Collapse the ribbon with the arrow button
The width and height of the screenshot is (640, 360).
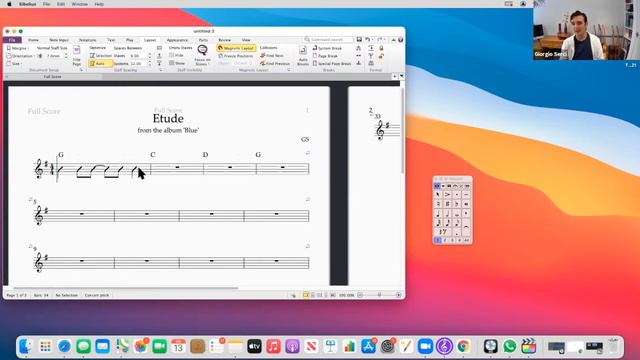[393, 40]
